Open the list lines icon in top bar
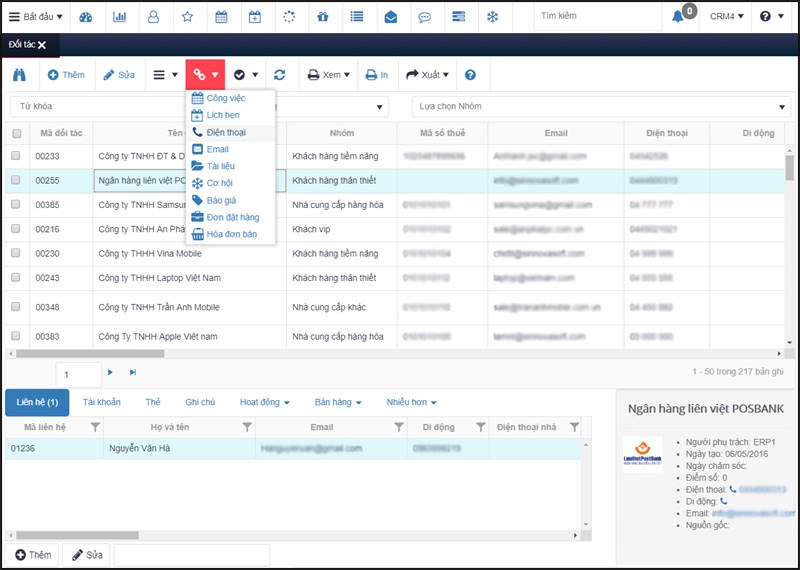The height and width of the screenshot is (570, 800). 357,17
